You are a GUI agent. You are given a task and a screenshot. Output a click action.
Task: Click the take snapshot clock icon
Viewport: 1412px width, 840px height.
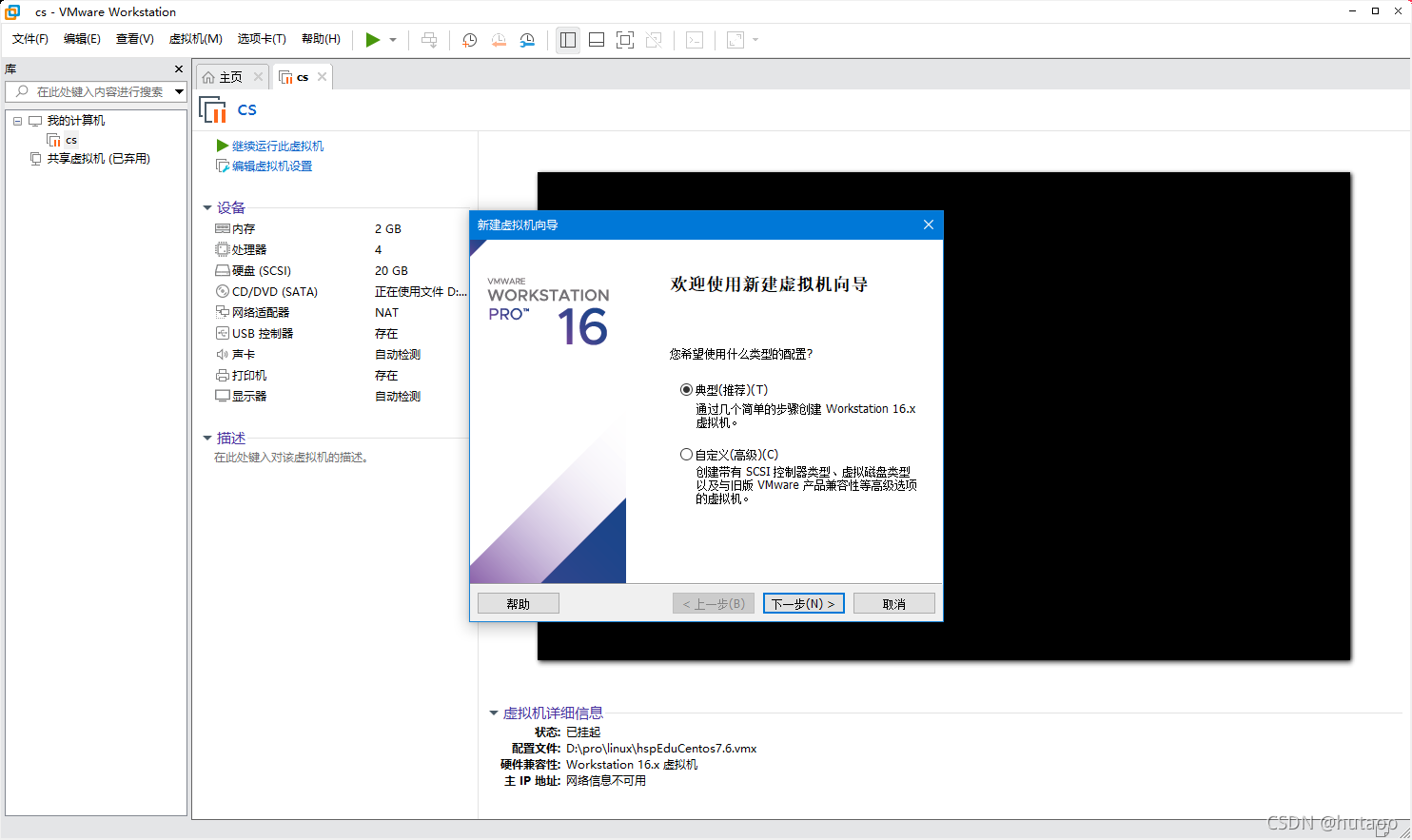[x=469, y=40]
